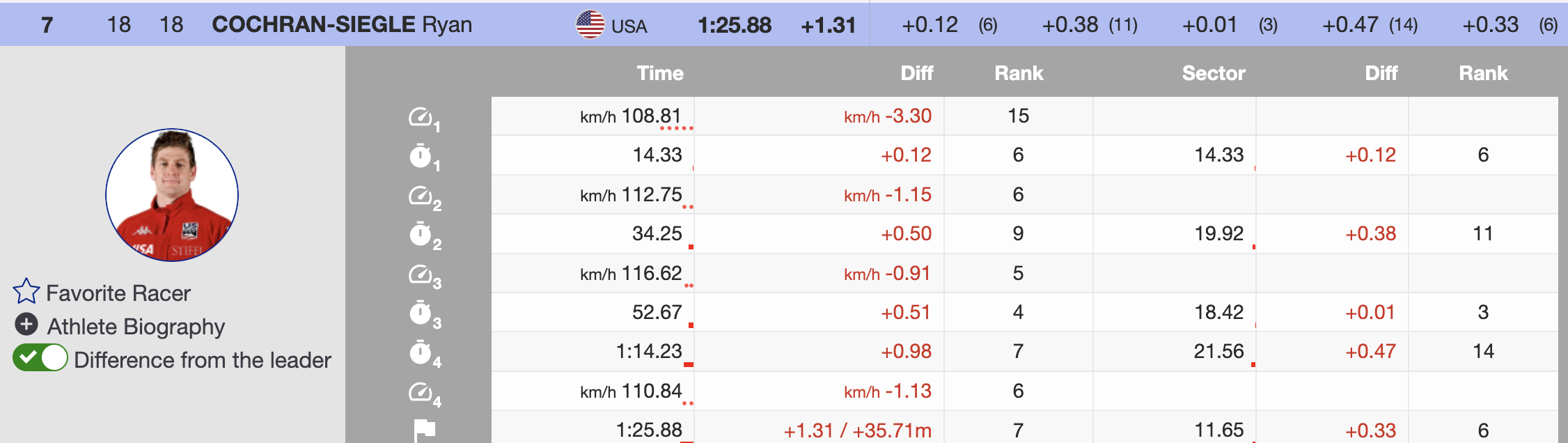Click the stopwatch 2 intermediate icon

pos(422,235)
